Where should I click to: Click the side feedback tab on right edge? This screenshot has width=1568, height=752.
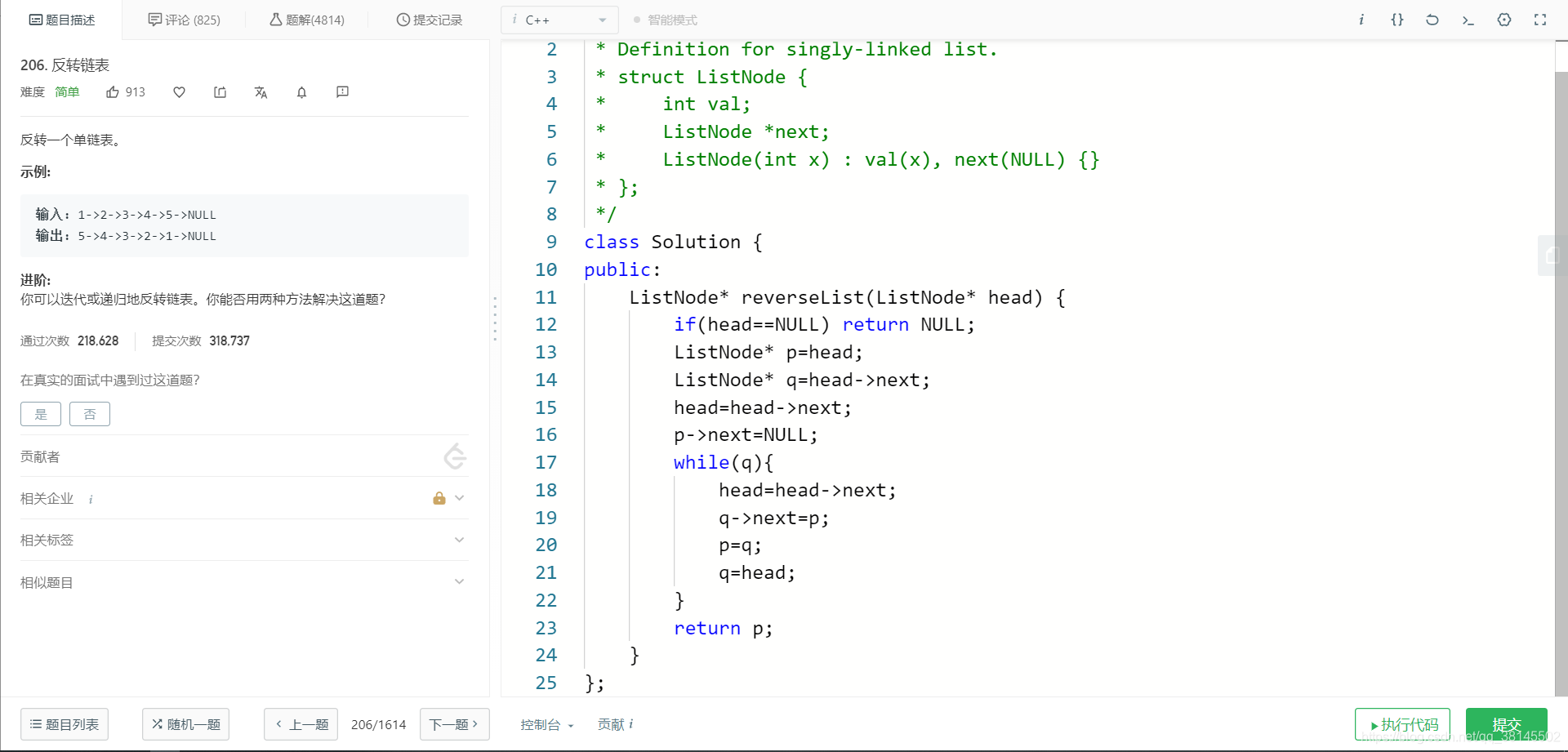[x=1552, y=256]
